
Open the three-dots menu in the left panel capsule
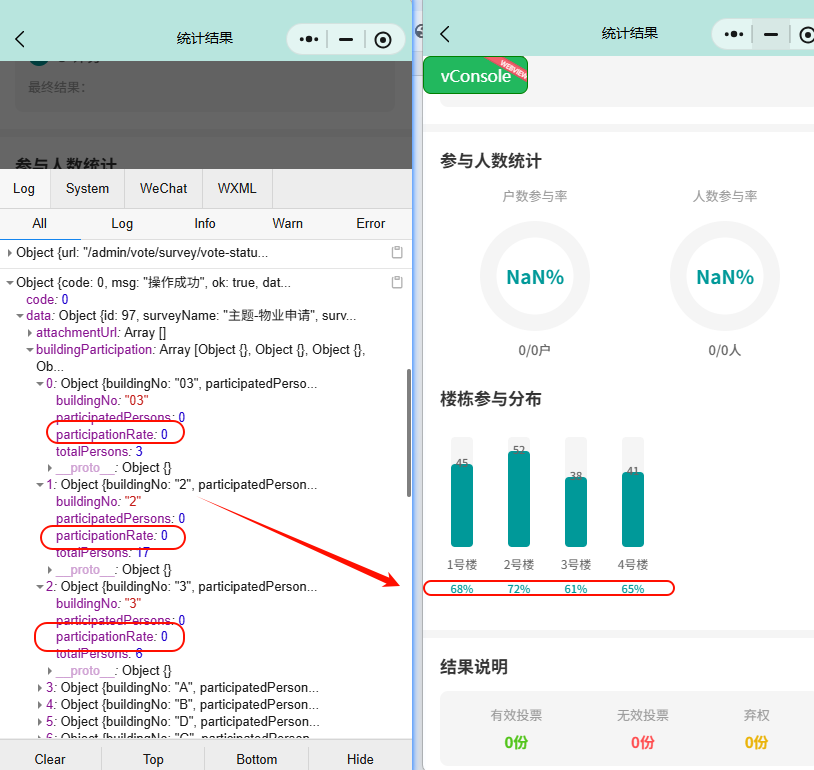tap(309, 39)
